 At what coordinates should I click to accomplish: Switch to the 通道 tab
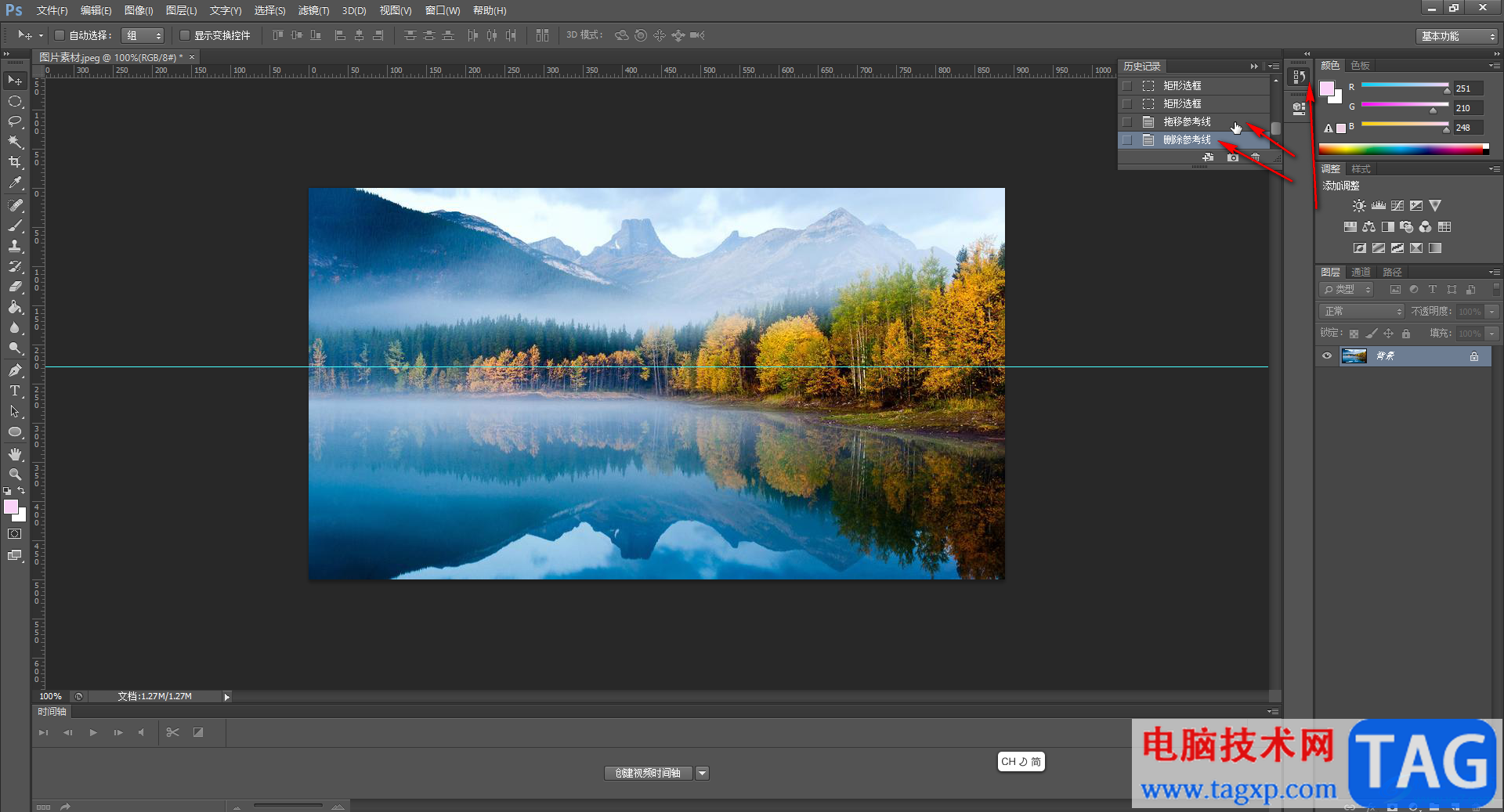[x=1361, y=272]
